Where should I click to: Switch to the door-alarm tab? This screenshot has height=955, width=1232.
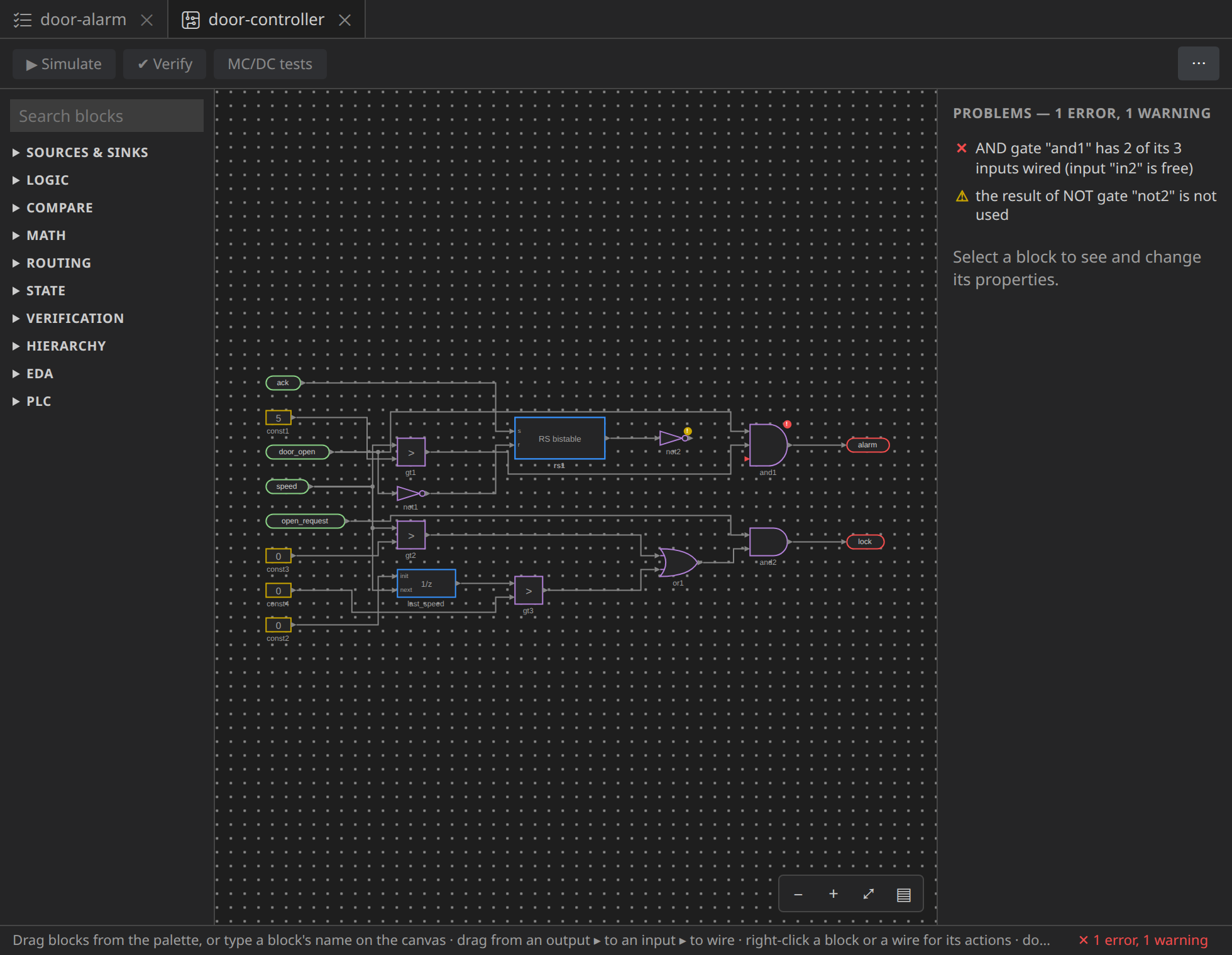(83, 19)
